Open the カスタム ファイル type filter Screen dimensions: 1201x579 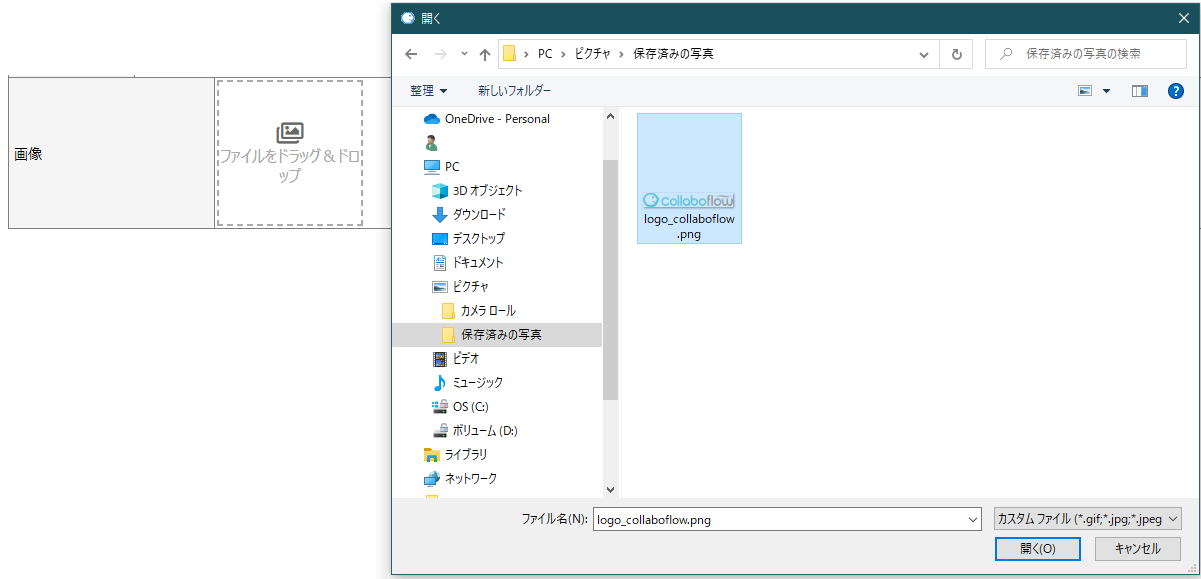tap(1088, 520)
